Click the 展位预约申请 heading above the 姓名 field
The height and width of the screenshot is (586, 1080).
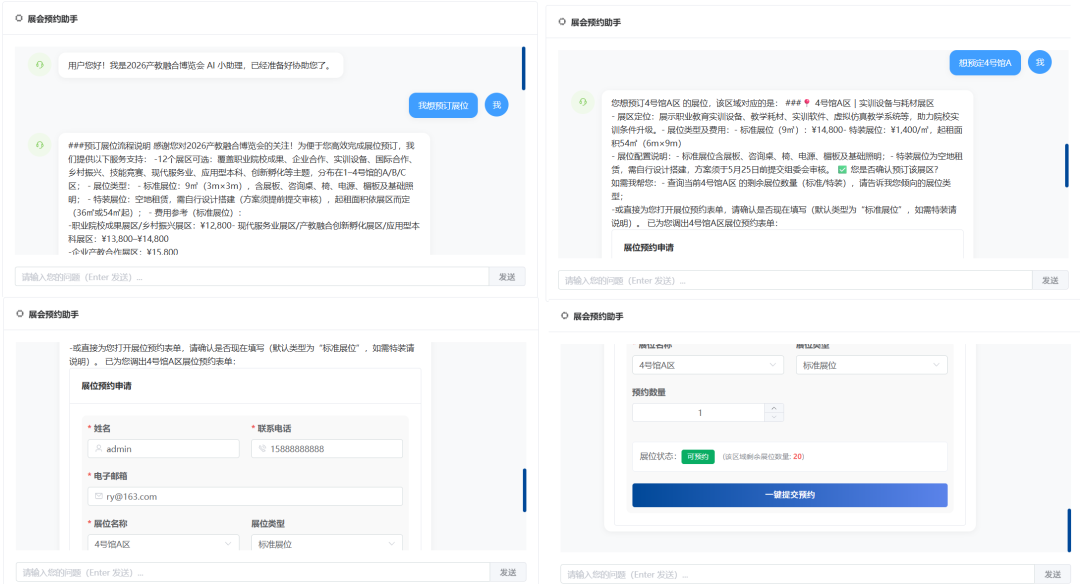pyautogui.click(x=106, y=386)
